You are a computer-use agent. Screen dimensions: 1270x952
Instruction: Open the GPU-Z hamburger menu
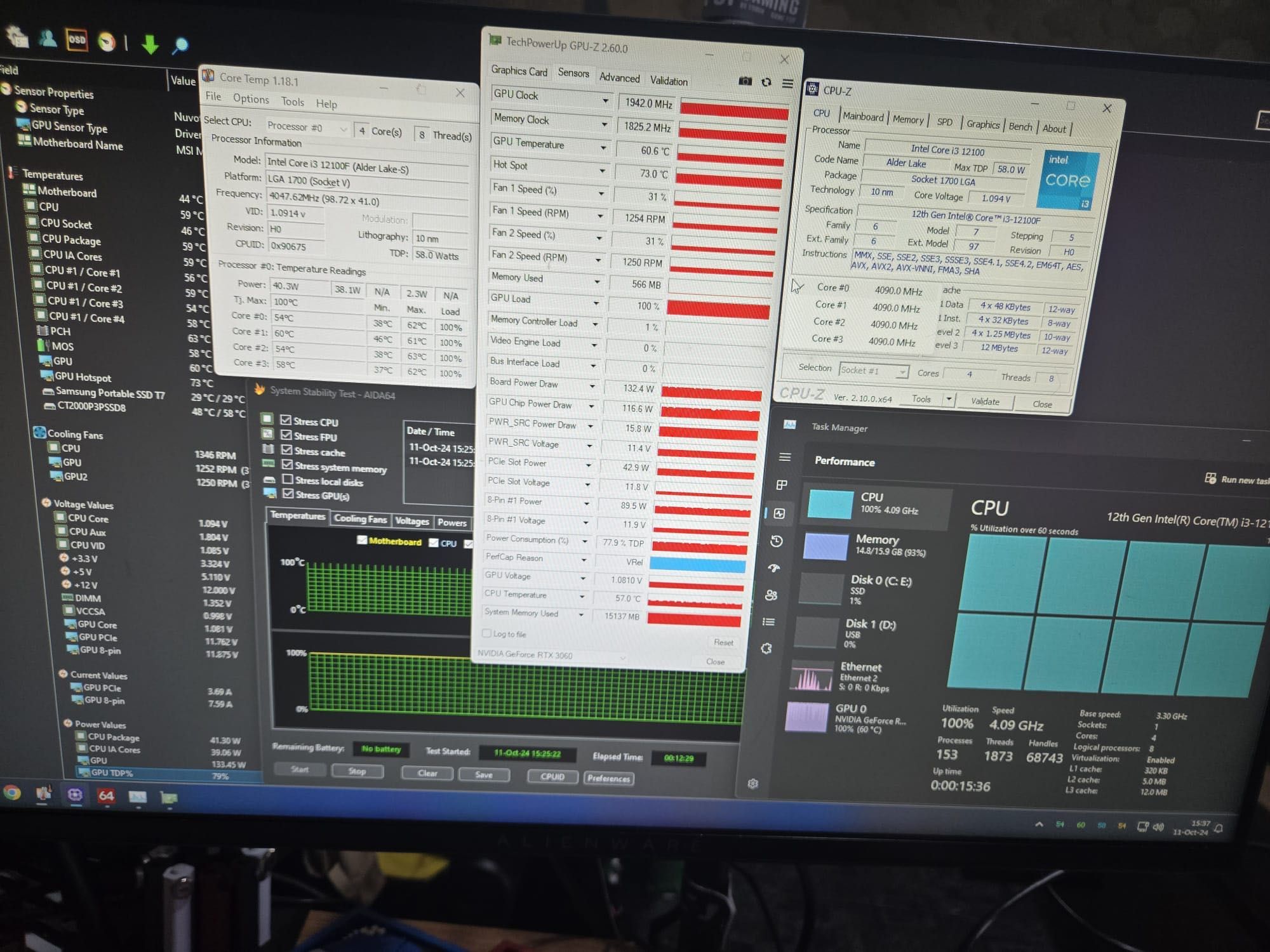[787, 83]
